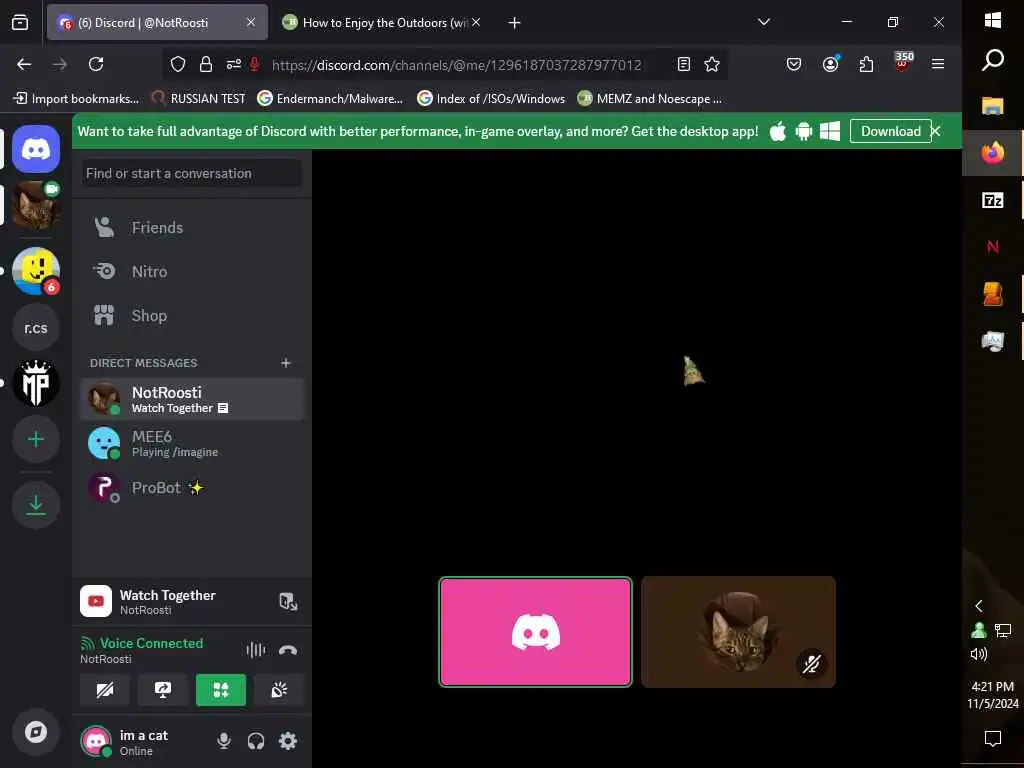
Task: Open the MP crown logo server
Action: pyautogui.click(x=36, y=383)
